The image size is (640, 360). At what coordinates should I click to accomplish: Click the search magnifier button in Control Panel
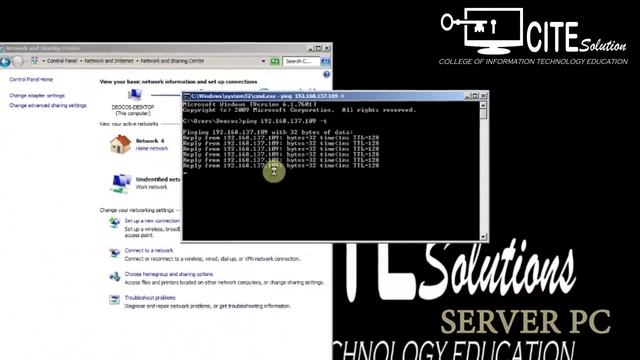click(x=325, y=61)
